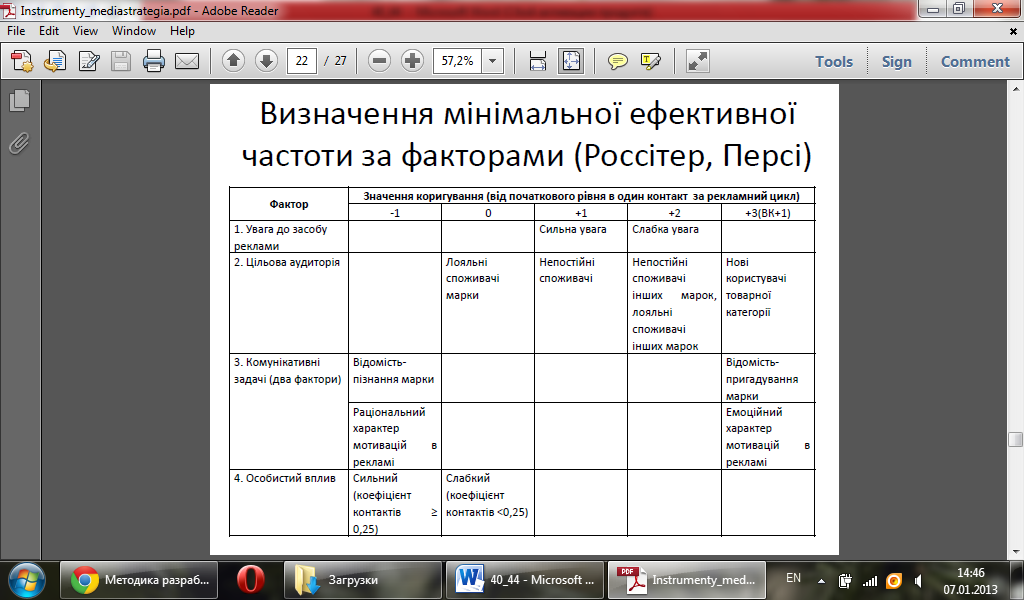Select the fit width scrolling icon
The height and width of the screenshot is (600, 1024).
pos(537,61)
